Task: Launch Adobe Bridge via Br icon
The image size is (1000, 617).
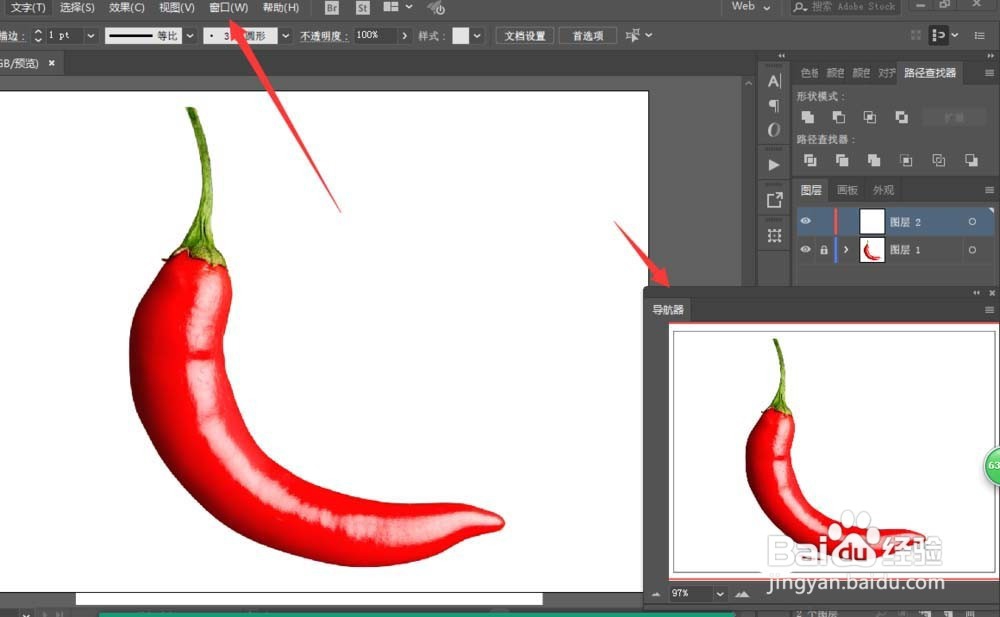Action: pos(332,8)
